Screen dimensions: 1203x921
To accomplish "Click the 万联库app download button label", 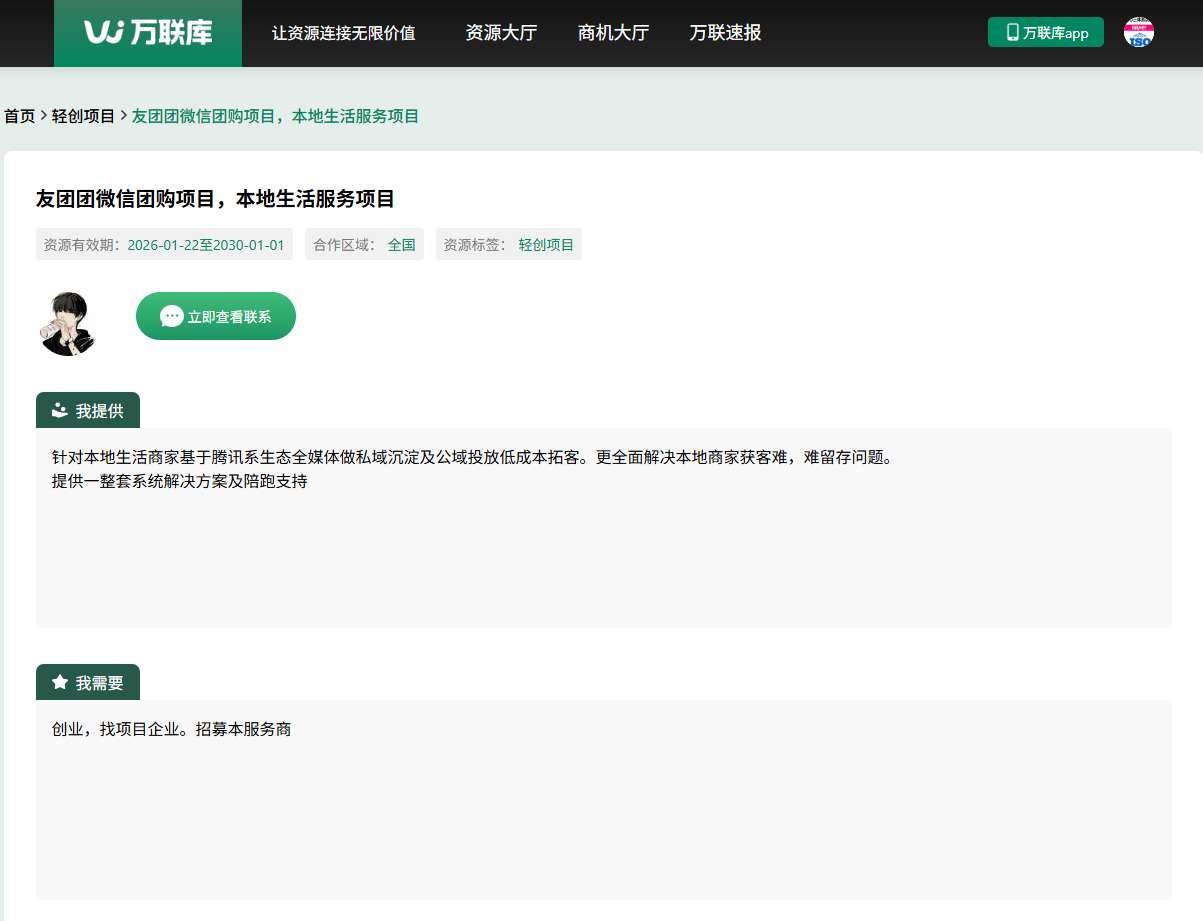I will click(1055, 33).
